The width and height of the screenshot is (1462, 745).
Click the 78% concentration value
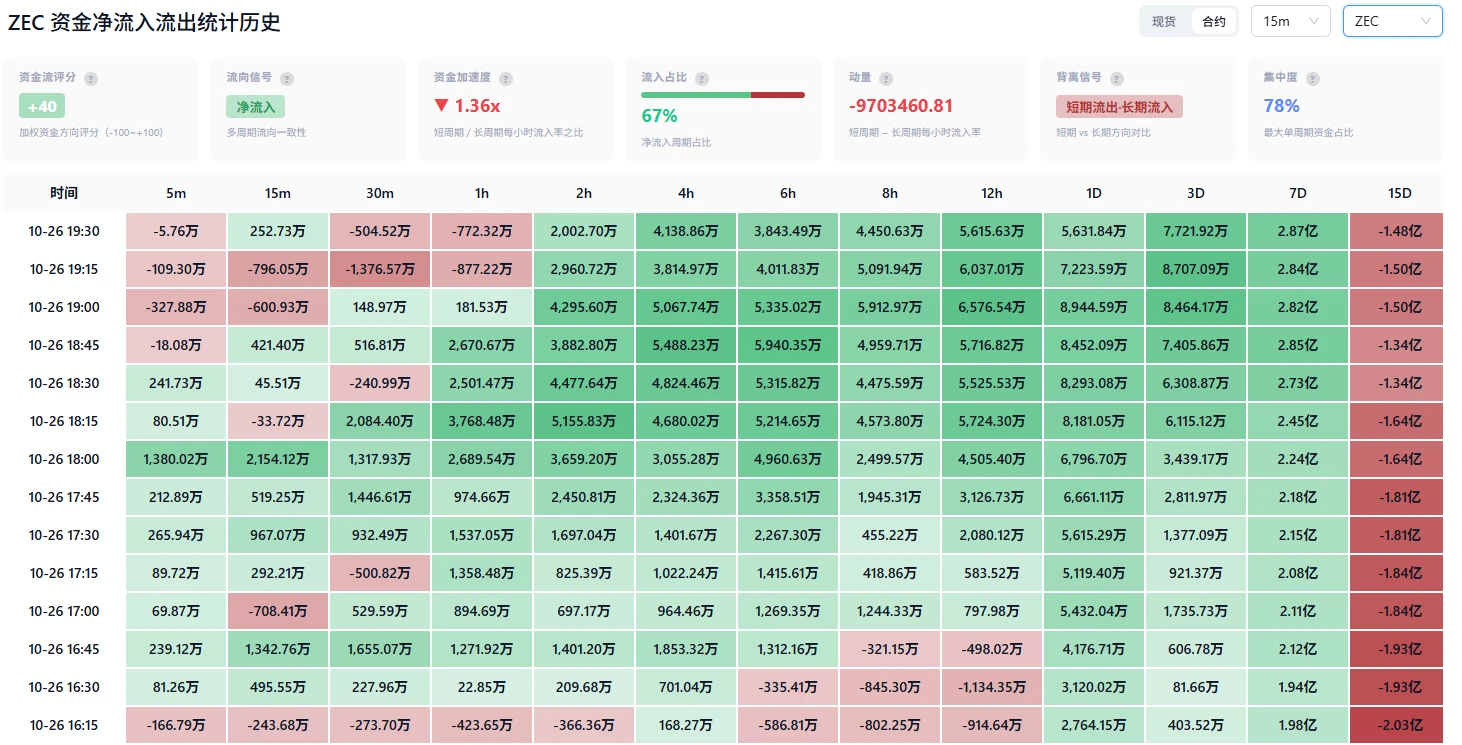[x=1282, y=106]
